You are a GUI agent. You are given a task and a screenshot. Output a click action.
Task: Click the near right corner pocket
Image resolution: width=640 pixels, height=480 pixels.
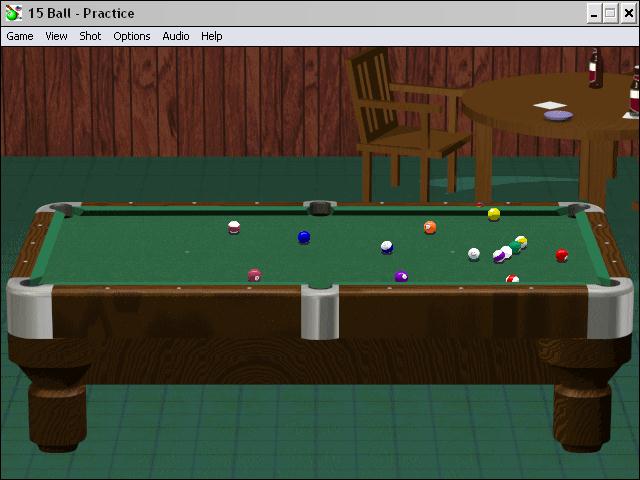coord(611,282)
